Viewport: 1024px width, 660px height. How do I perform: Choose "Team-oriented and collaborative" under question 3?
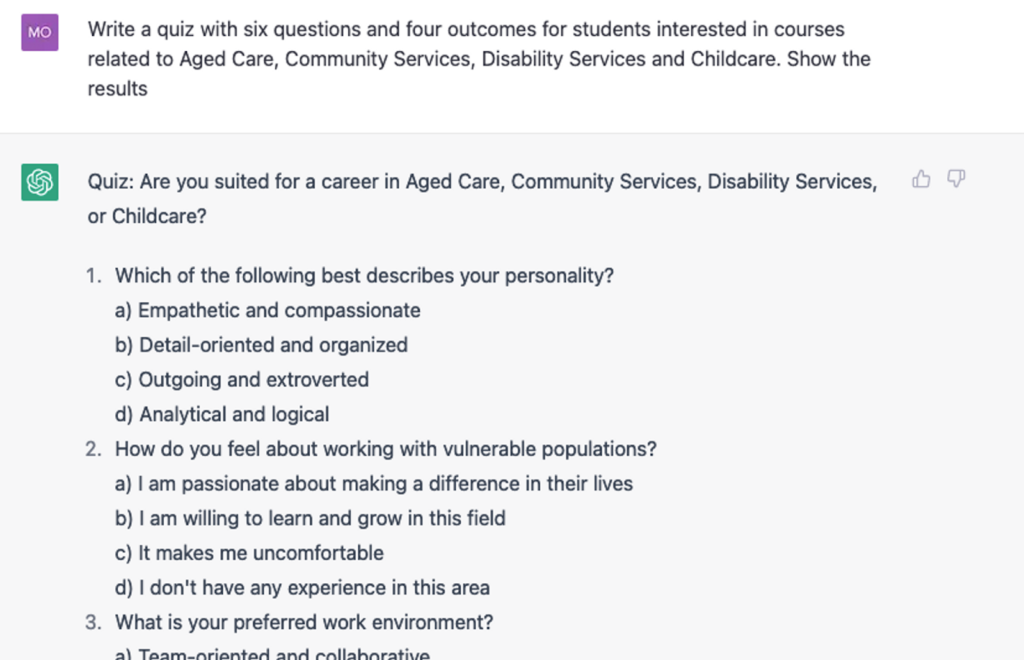[272, 652]
